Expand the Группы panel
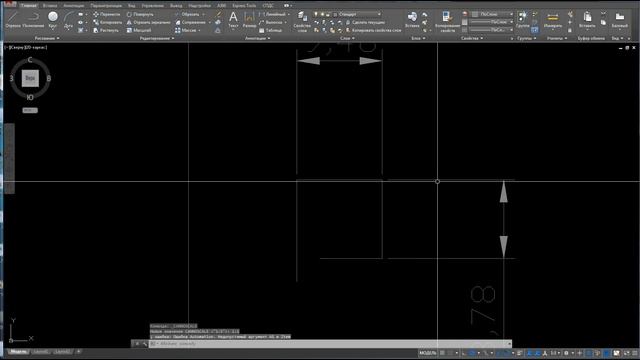This screenshot has height=360, width=640. tap(527, 38)
